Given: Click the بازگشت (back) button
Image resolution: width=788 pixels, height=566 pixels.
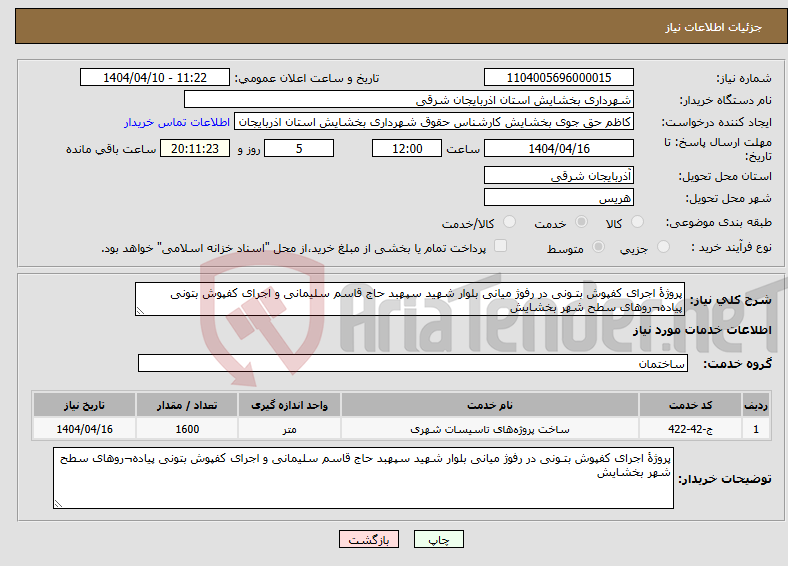Looking at the screenshot, I should click(369, 539).
